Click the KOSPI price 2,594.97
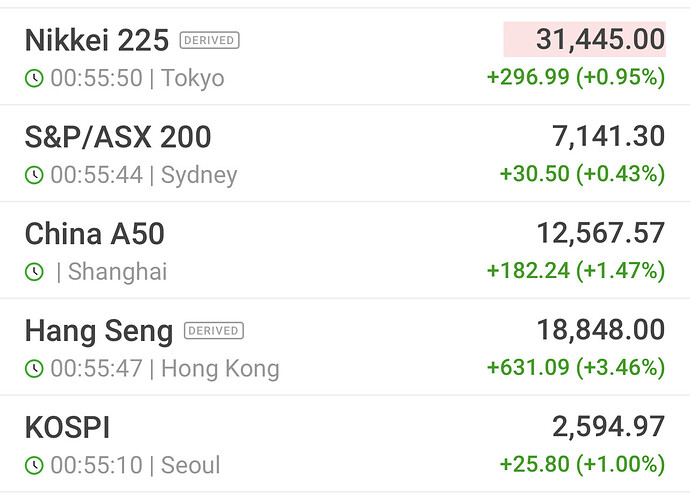 608,428
